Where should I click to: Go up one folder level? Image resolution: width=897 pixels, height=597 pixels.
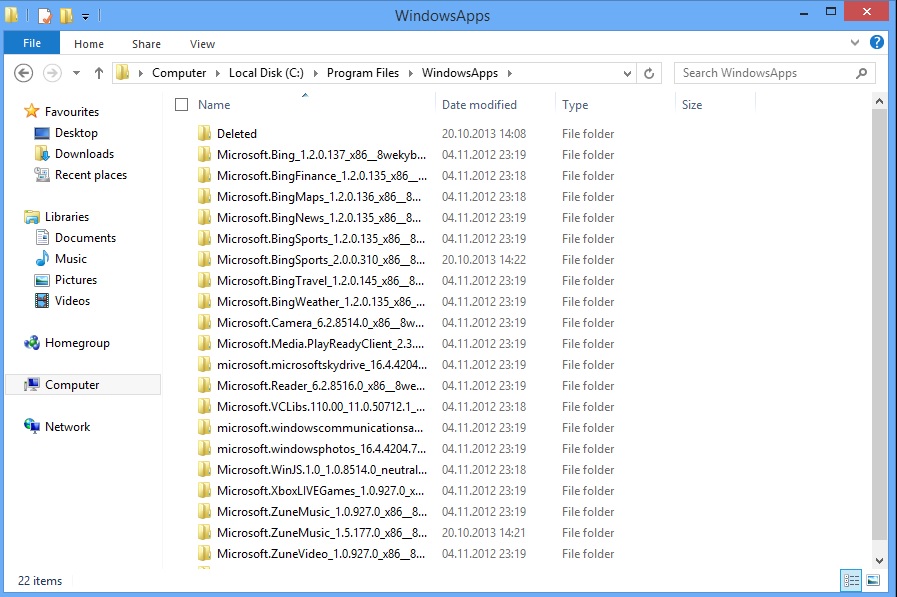click(98, 73)
